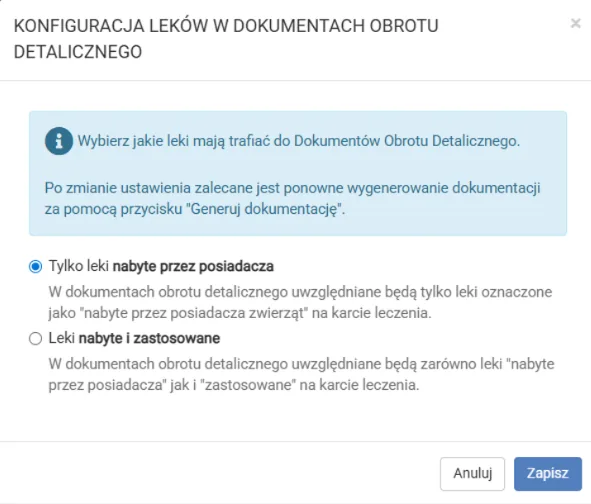Click the blue info icon in the notice
Image resolution: width=591 pixels, height=504 pixels.
pyautogui.click(x=59, y=141)
